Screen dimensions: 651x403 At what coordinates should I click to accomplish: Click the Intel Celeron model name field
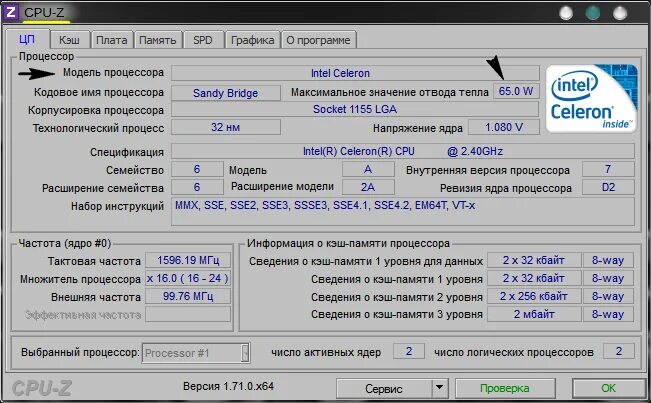pos(355,73)
